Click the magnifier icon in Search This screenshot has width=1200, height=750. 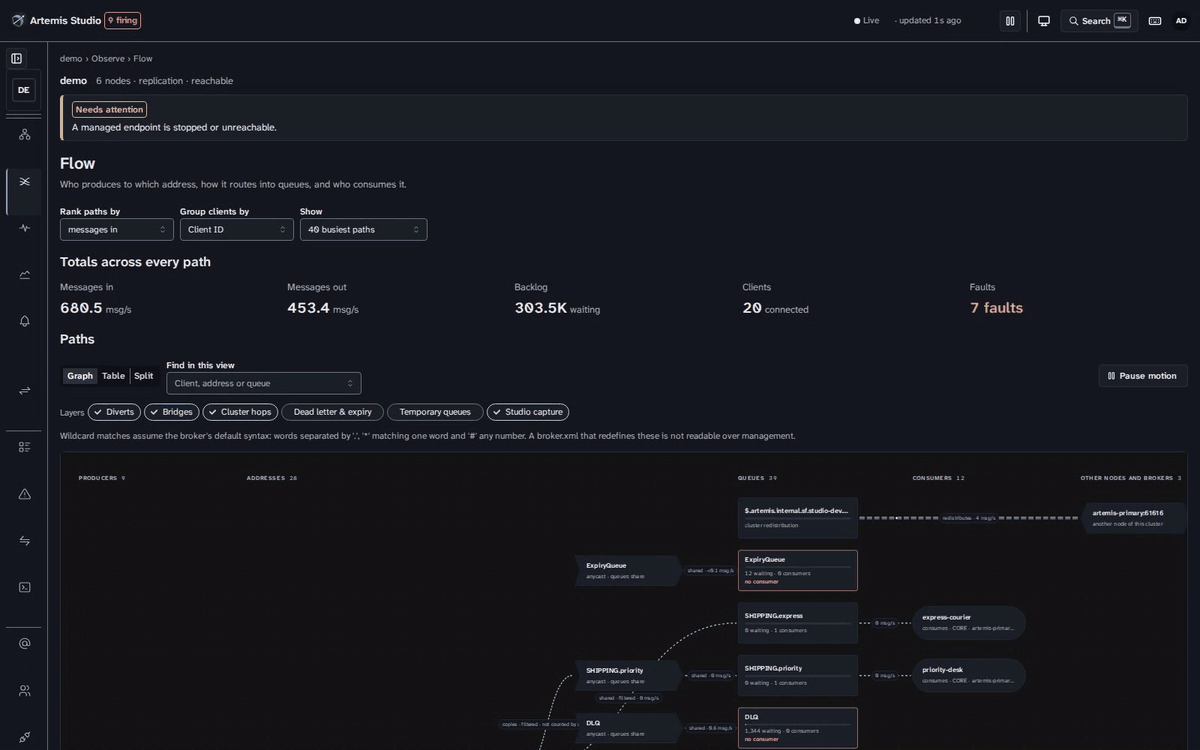click(1074, 21)
